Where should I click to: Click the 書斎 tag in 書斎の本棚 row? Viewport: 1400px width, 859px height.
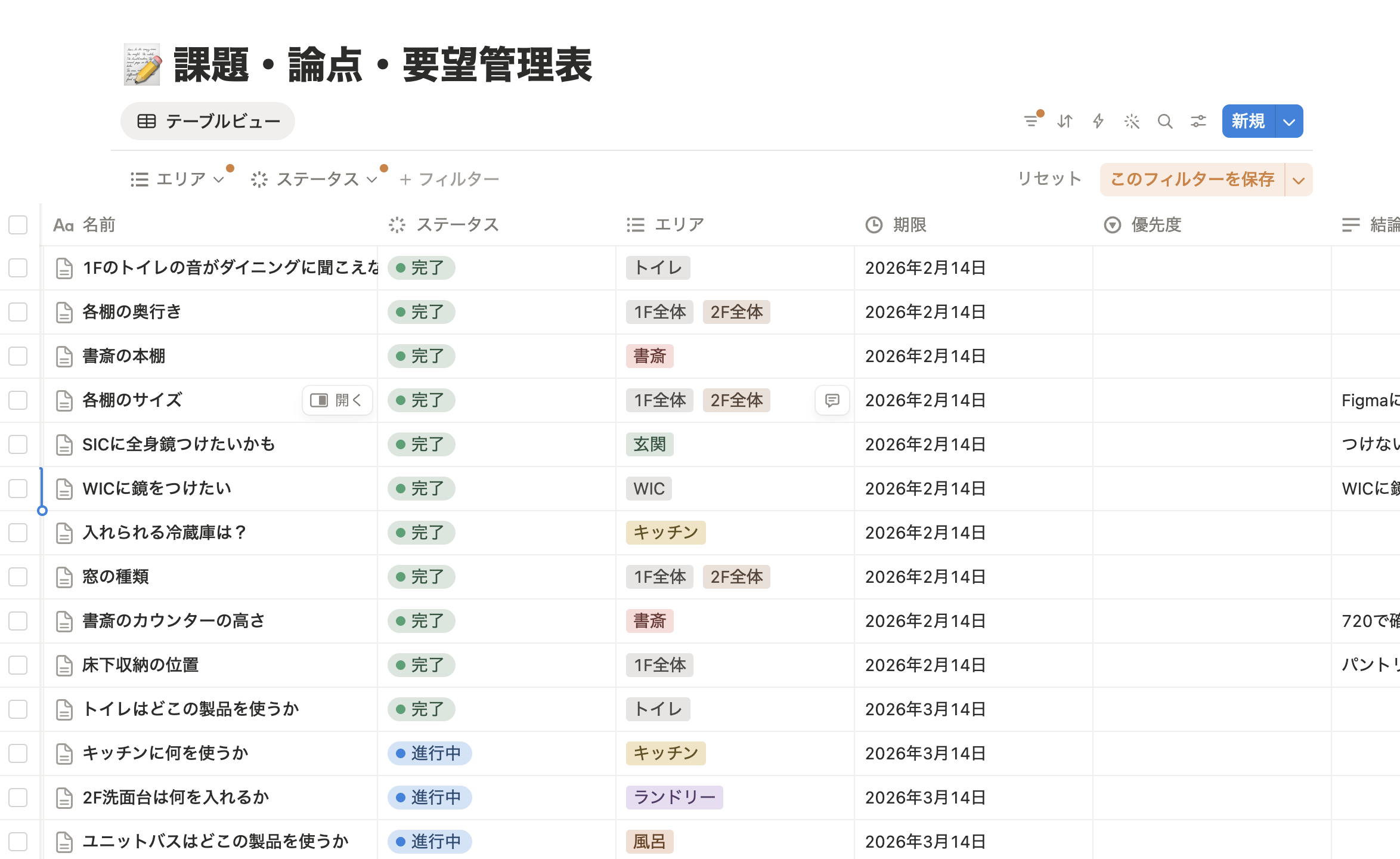pos(650,356)
